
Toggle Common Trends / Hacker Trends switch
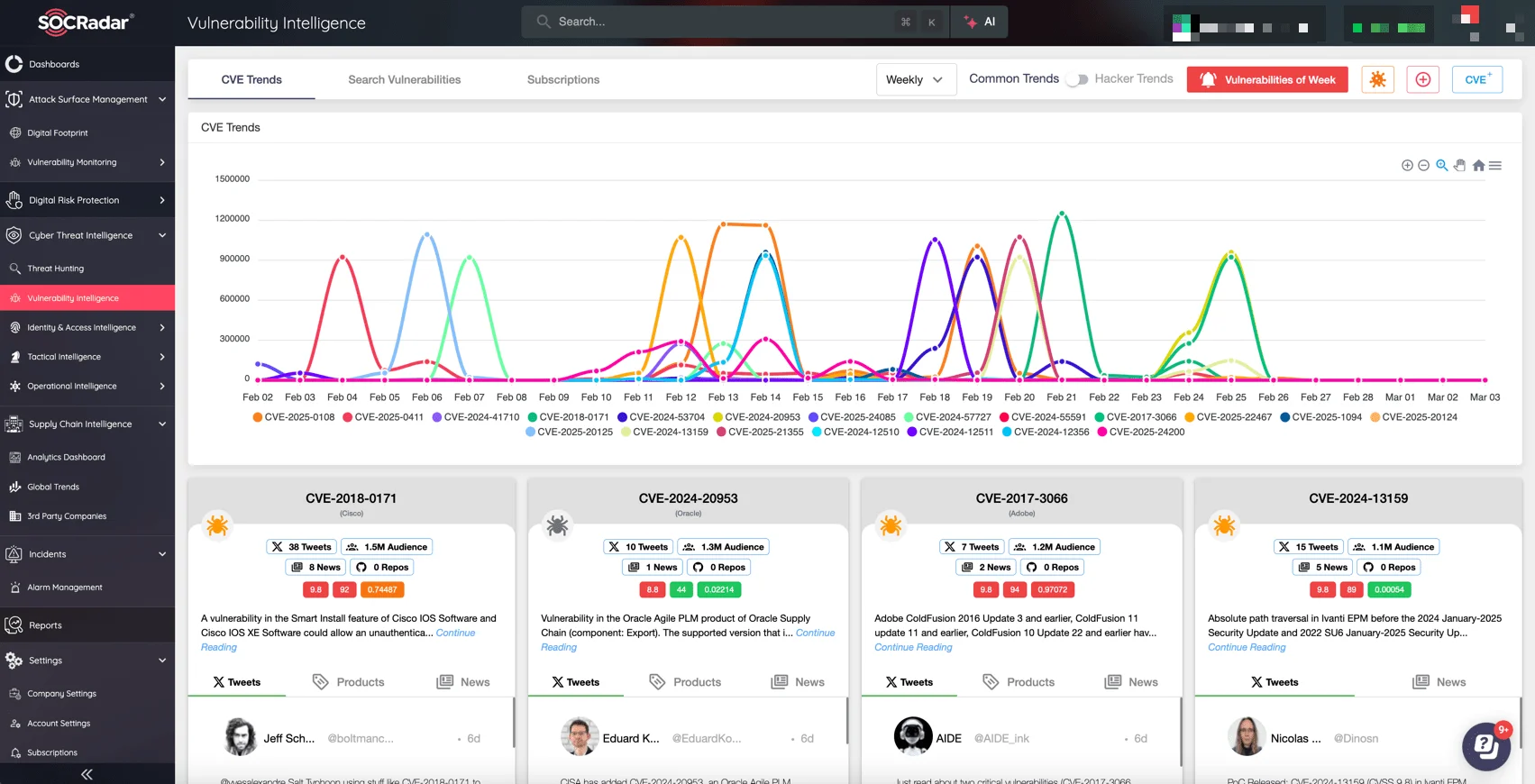(1076, 79)
